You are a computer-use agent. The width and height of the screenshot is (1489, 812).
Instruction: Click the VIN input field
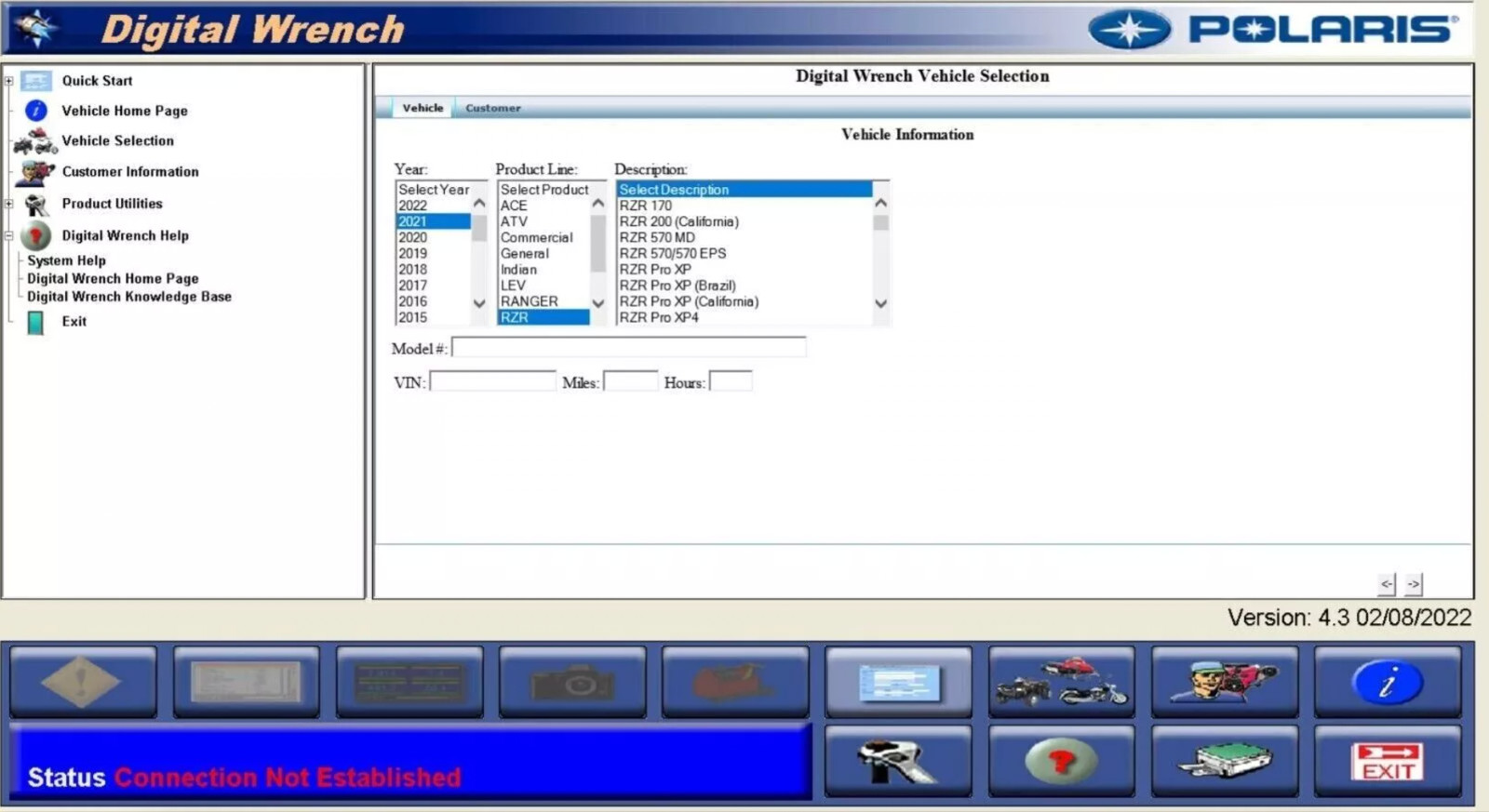[492, 381]
